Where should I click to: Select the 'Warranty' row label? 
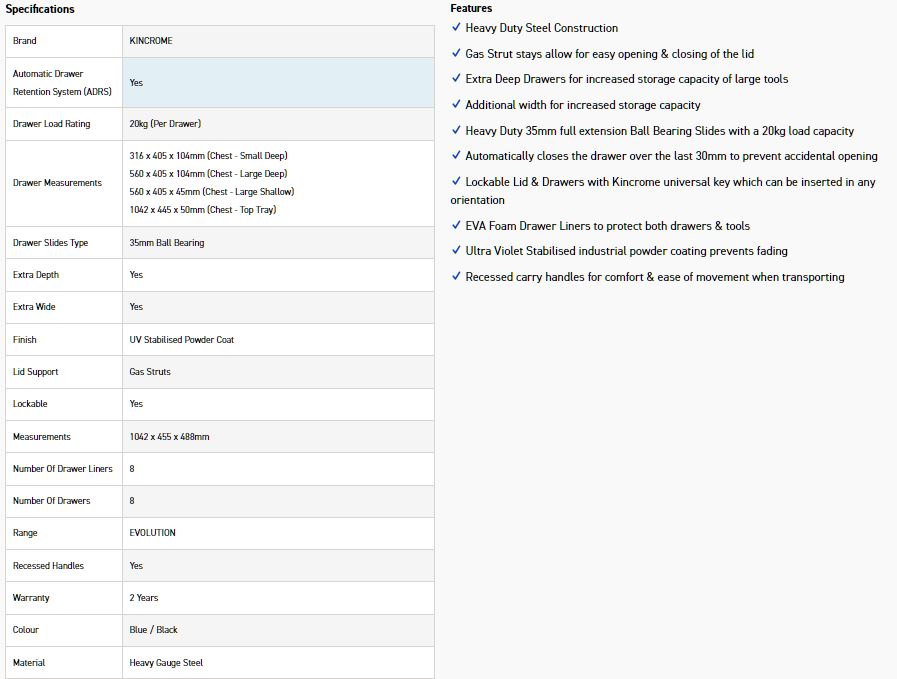[31, 598]
